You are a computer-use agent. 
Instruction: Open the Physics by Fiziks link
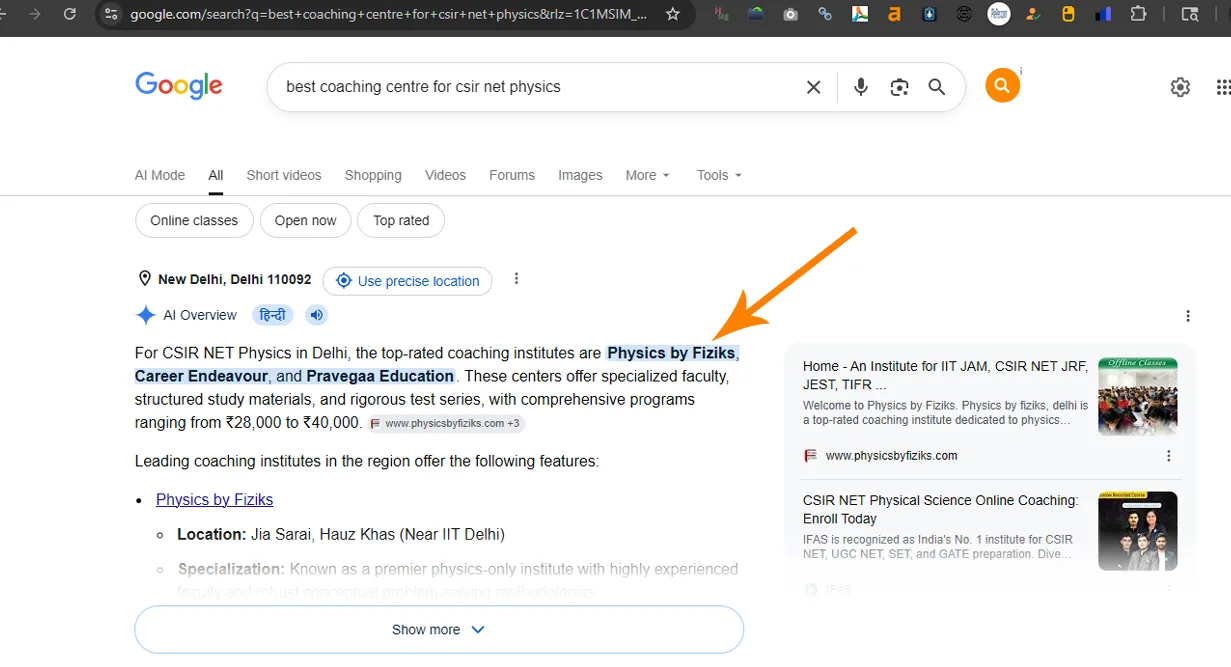(214, 500)
